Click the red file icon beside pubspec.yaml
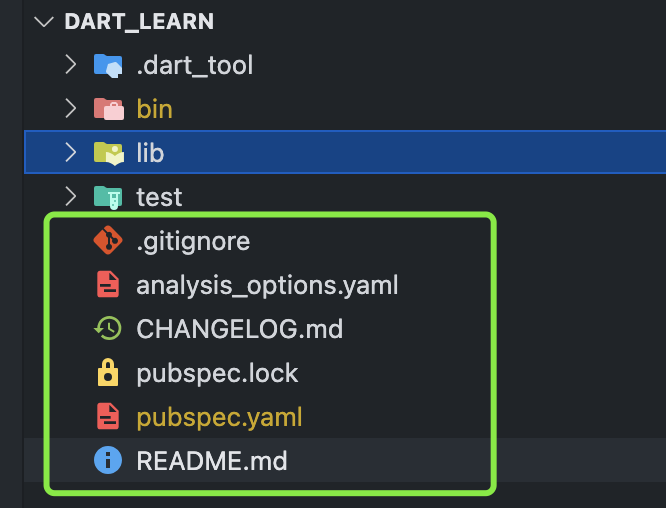 [x=108, y=416]
